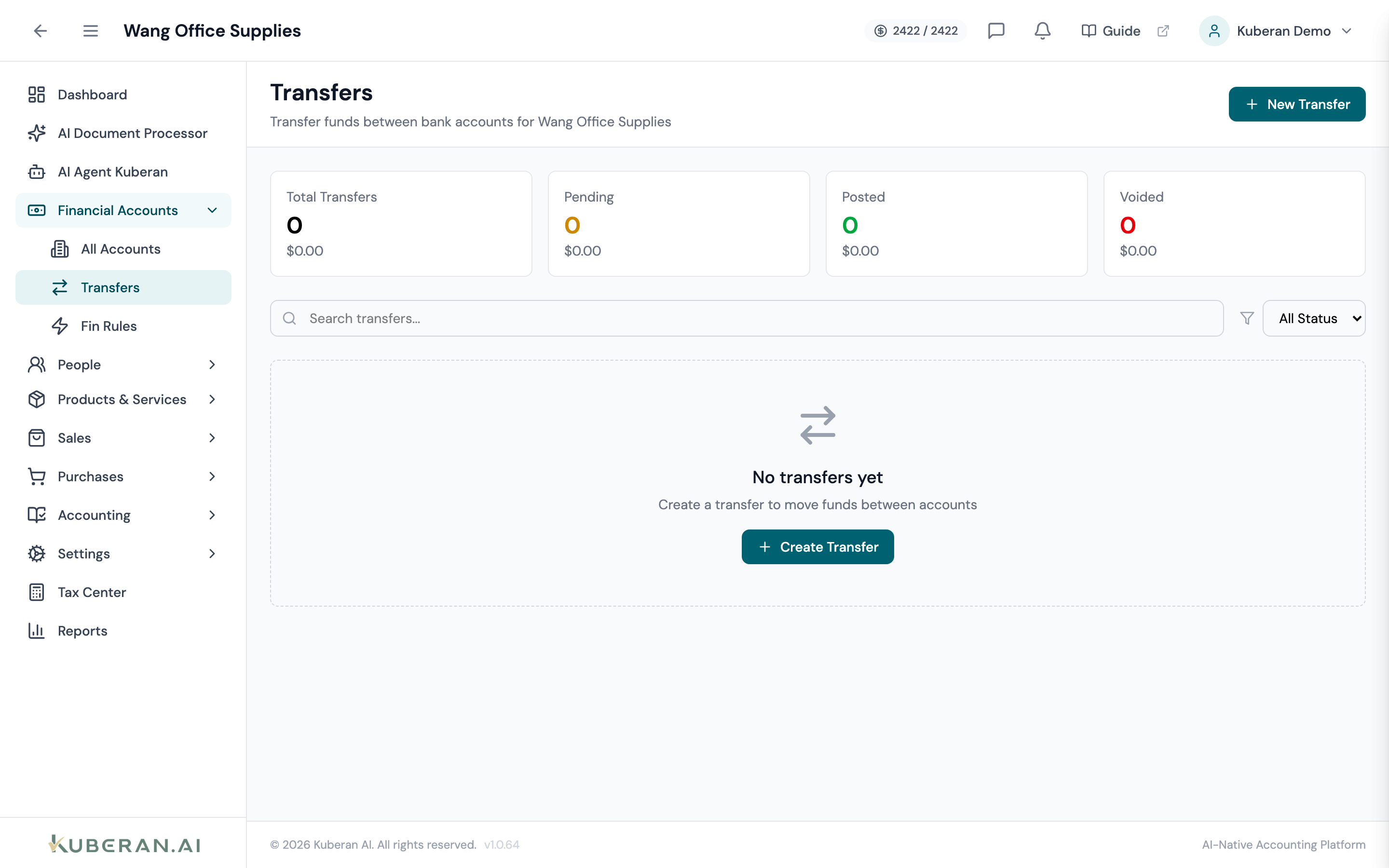Open Tax Center page
The width and height of the screenshot is (1389, 868).
123,593
